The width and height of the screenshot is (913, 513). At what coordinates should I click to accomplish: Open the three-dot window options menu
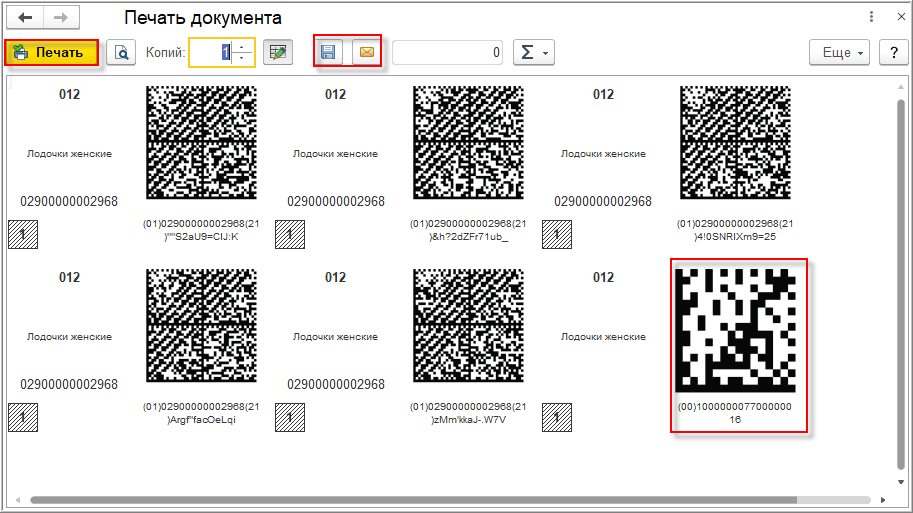(x=871, y=17)
